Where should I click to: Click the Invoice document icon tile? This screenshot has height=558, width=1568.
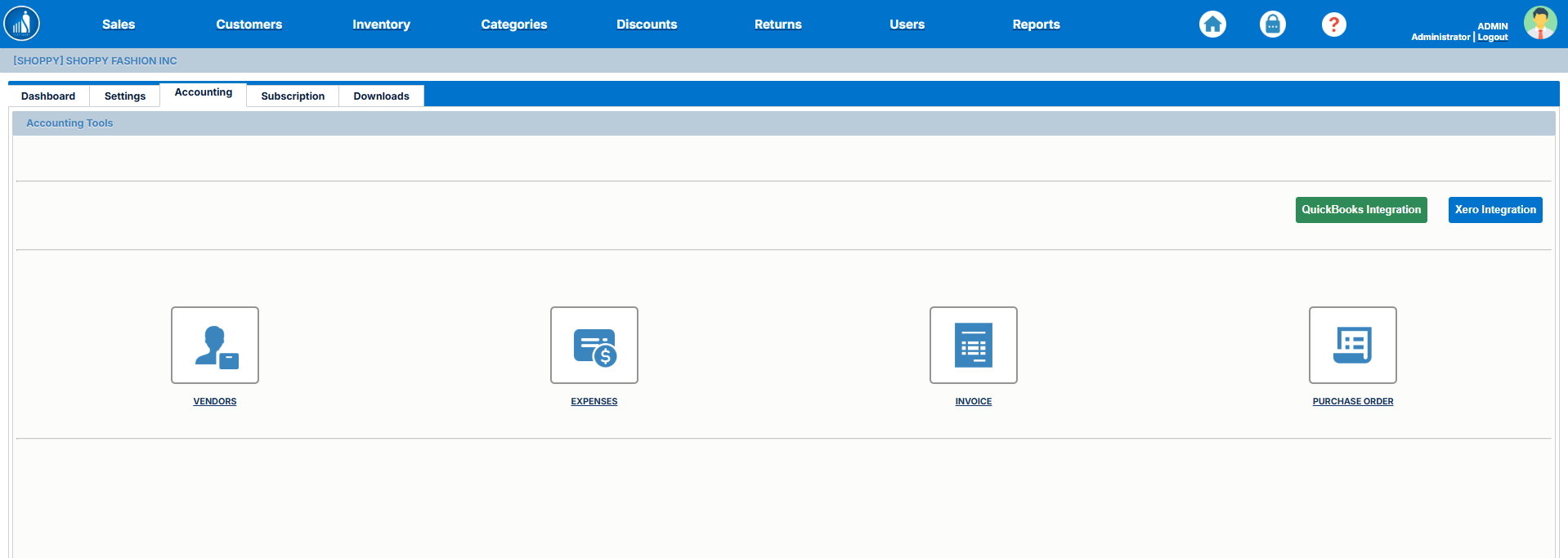[973, 345]
